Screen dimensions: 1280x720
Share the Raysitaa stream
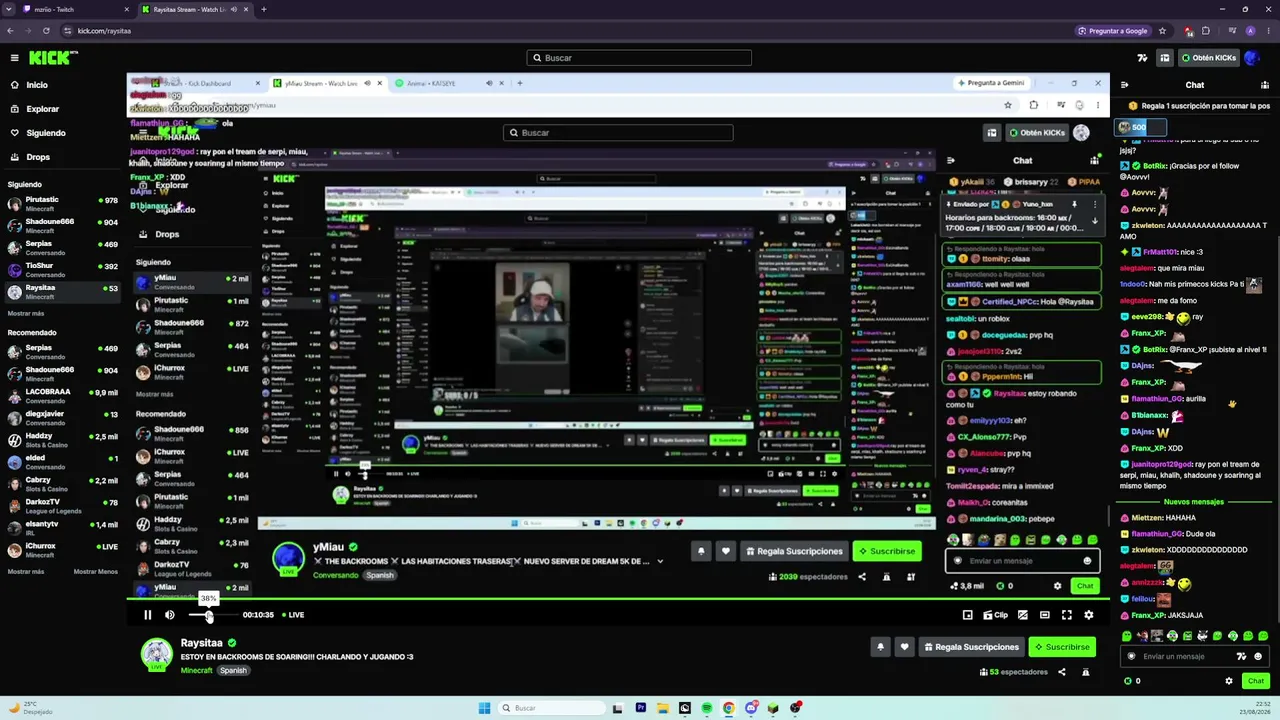(1062, 672)
